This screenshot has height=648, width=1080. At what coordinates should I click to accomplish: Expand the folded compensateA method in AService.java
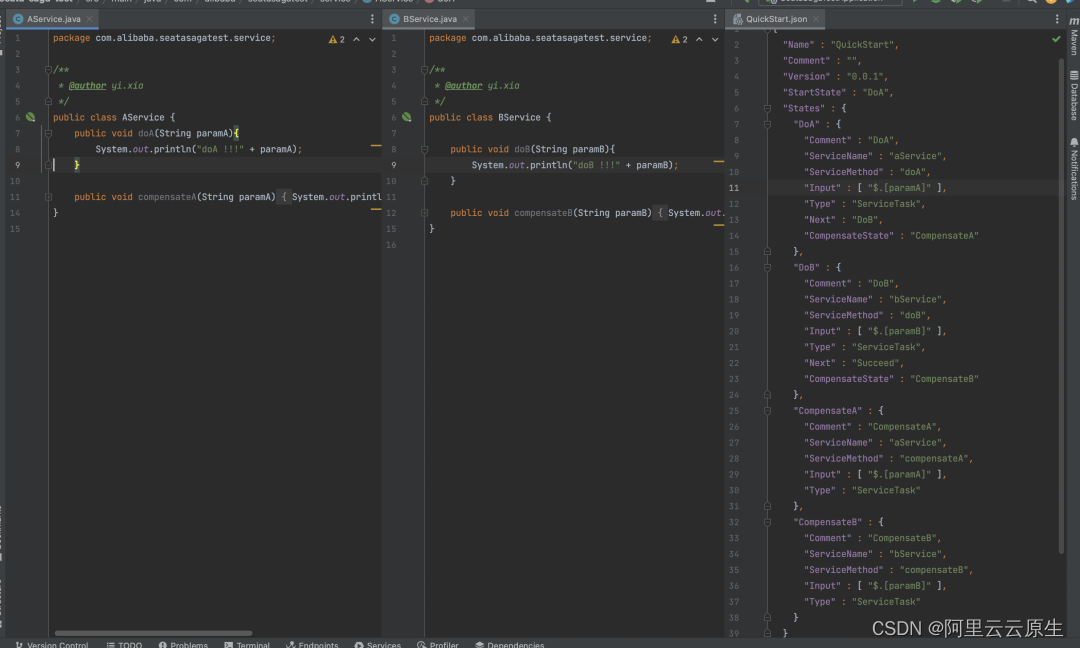pos(48,197)
